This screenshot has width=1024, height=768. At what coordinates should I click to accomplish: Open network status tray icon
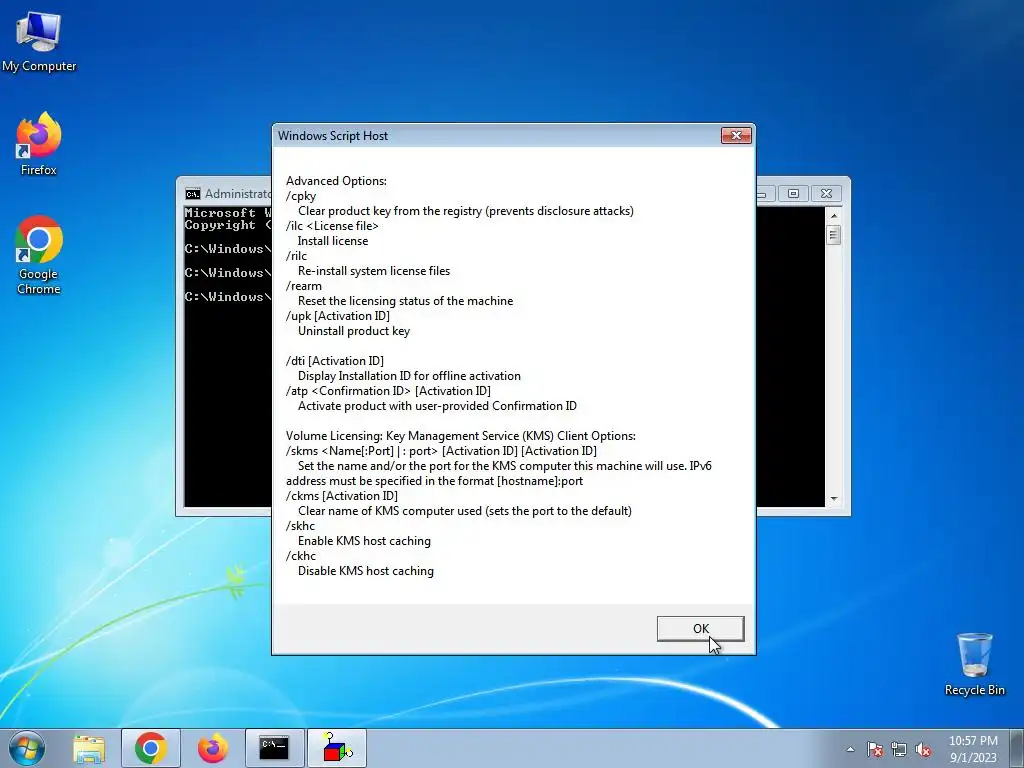pyautogui.click(x=899, y=749)
